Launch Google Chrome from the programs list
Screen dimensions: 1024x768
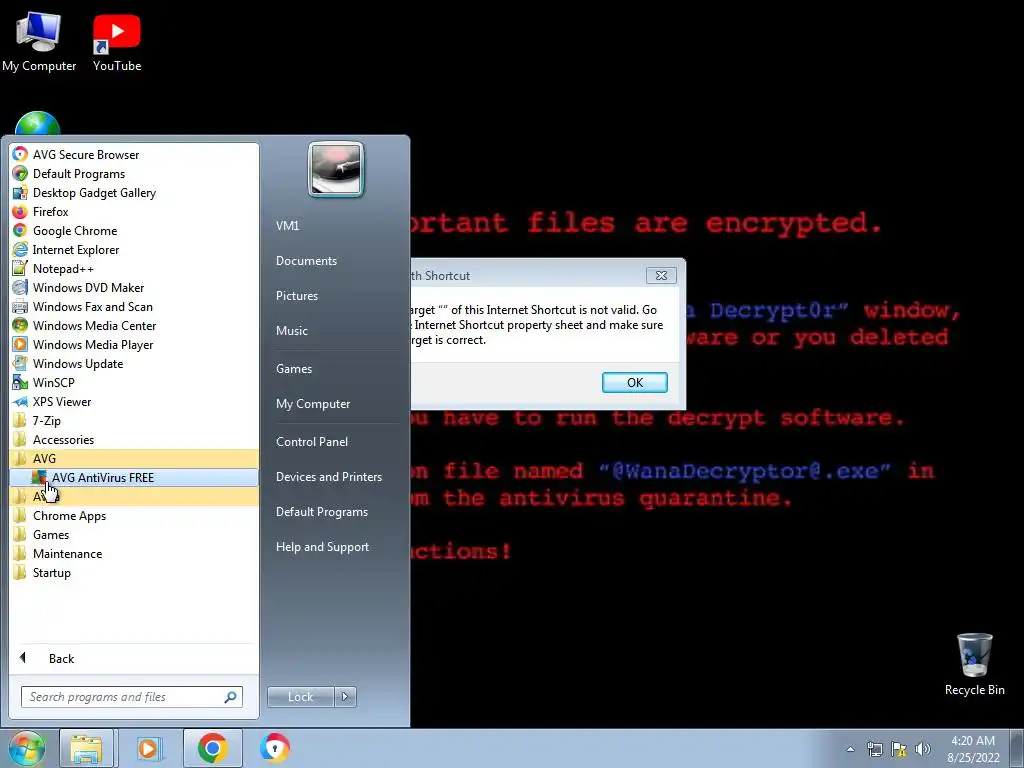(x=134, y=231)
